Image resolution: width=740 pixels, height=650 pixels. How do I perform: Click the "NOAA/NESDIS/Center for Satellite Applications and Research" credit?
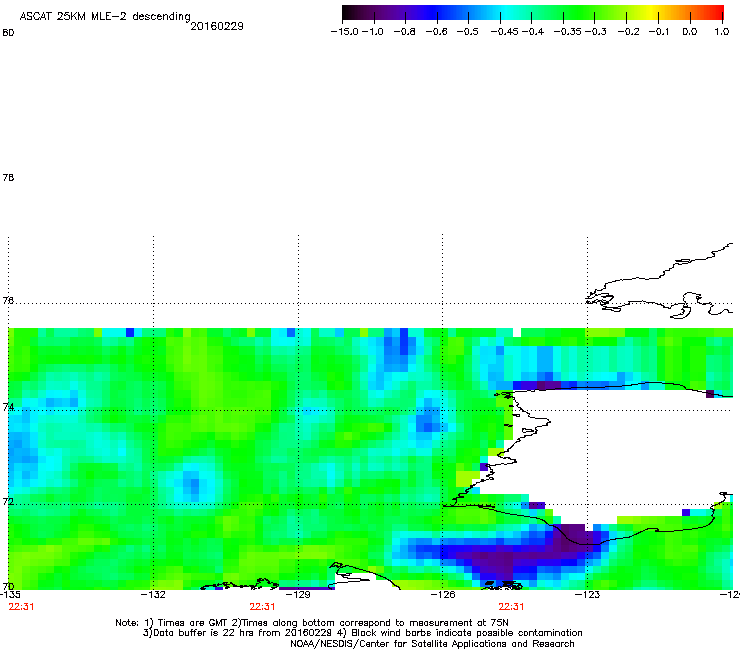(x=432, y=644)
